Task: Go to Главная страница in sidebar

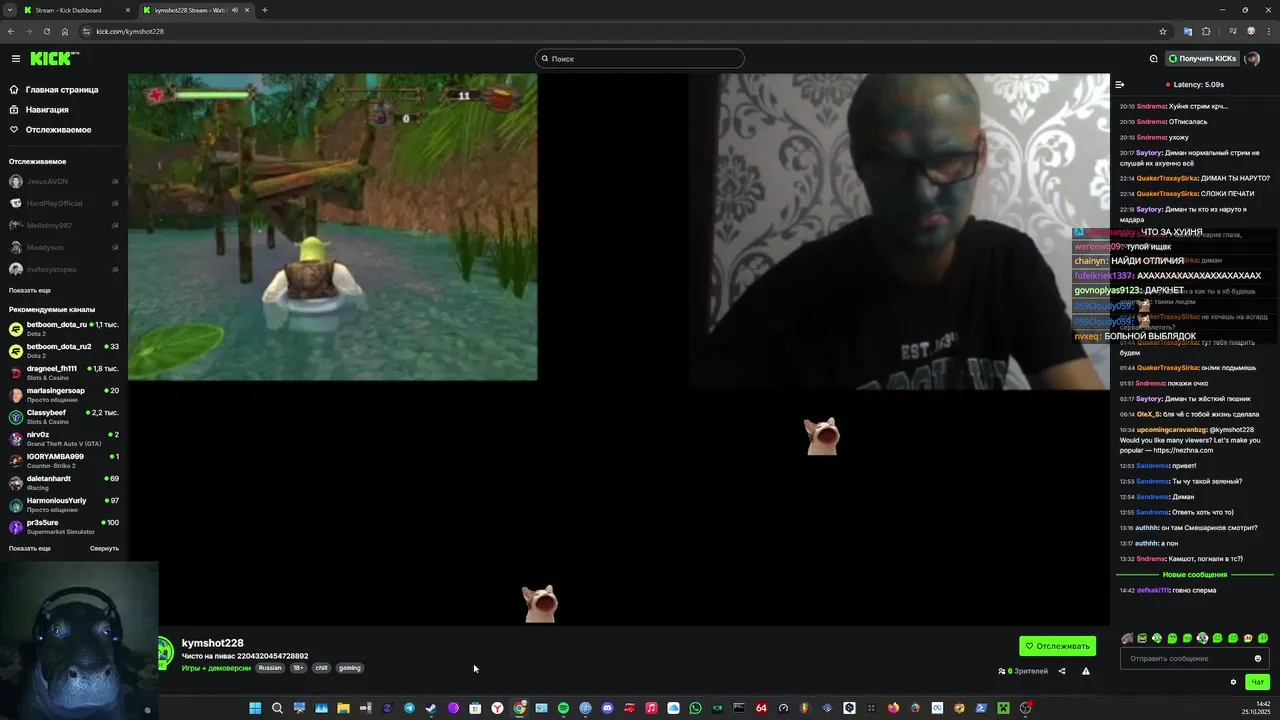Action: point(54,89)
